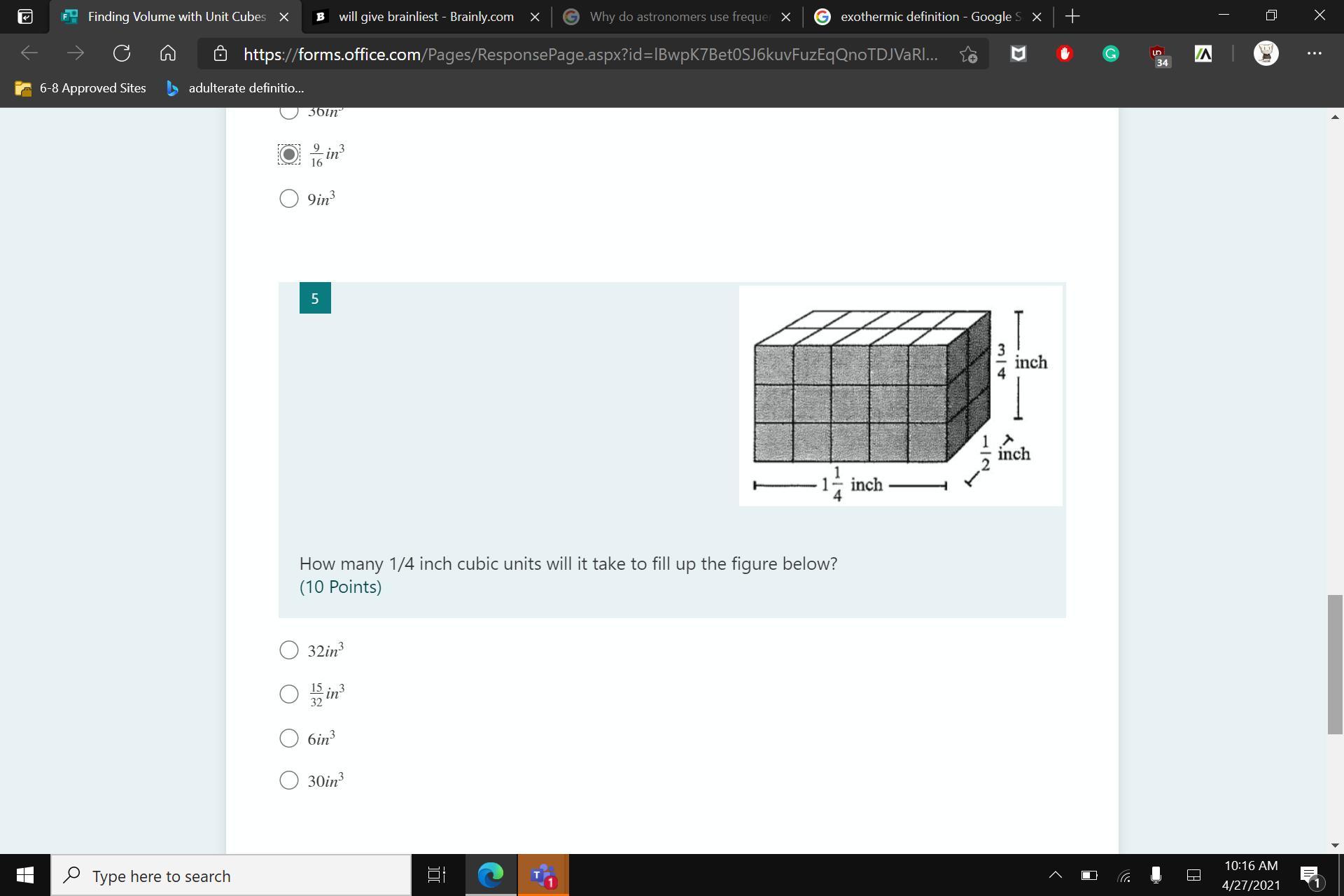Add page to favorites star icon
The width and height of the screenshot is (1344, 896).
point(968,54)
